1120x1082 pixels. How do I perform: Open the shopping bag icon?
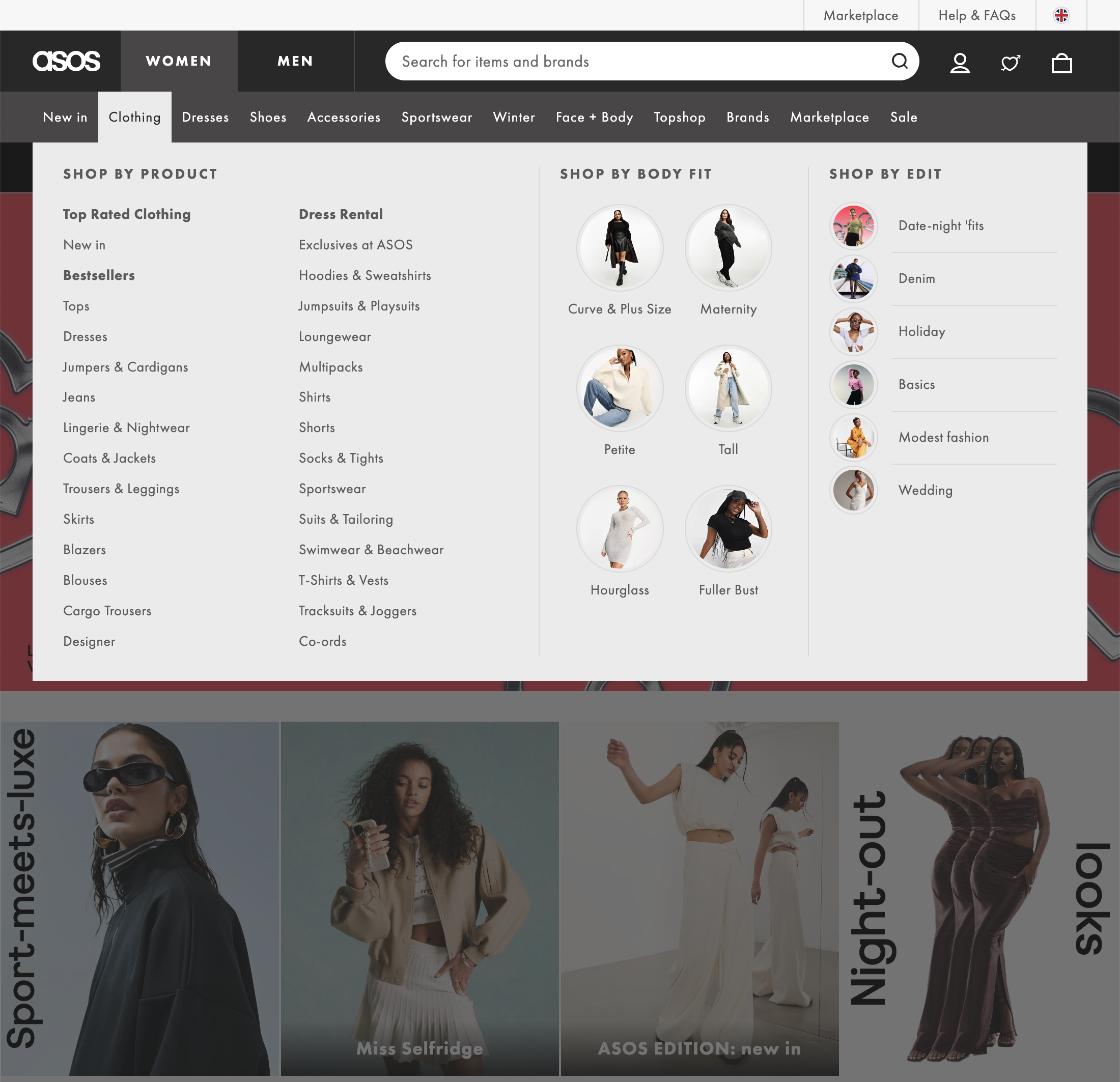pos(1061,63)
